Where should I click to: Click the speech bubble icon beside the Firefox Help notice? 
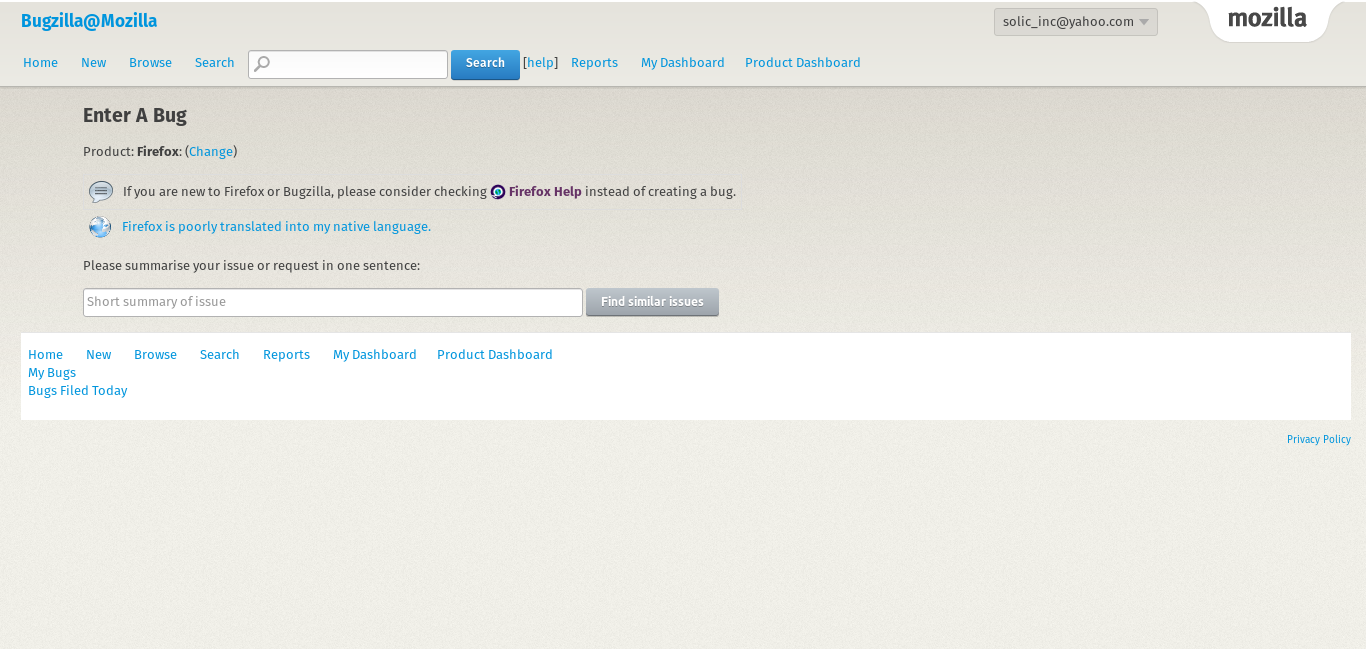point(101,191)
